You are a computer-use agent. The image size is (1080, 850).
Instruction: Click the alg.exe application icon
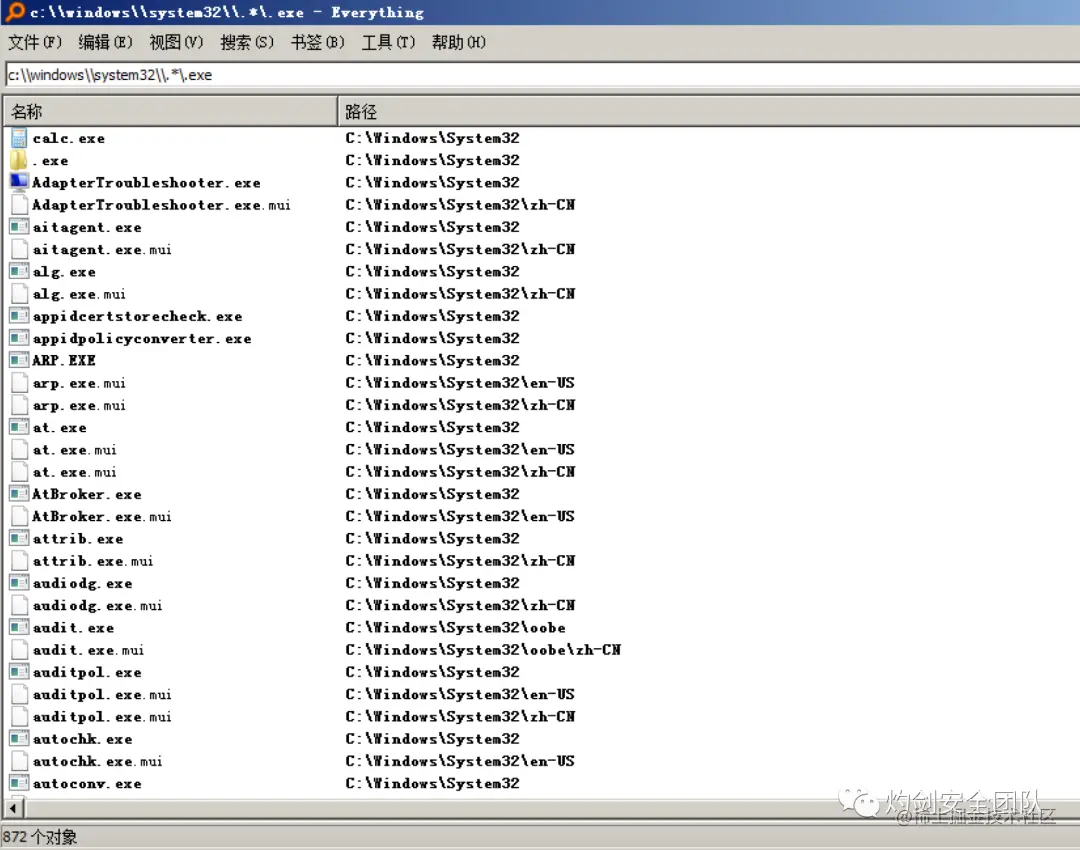pos(19,271)
